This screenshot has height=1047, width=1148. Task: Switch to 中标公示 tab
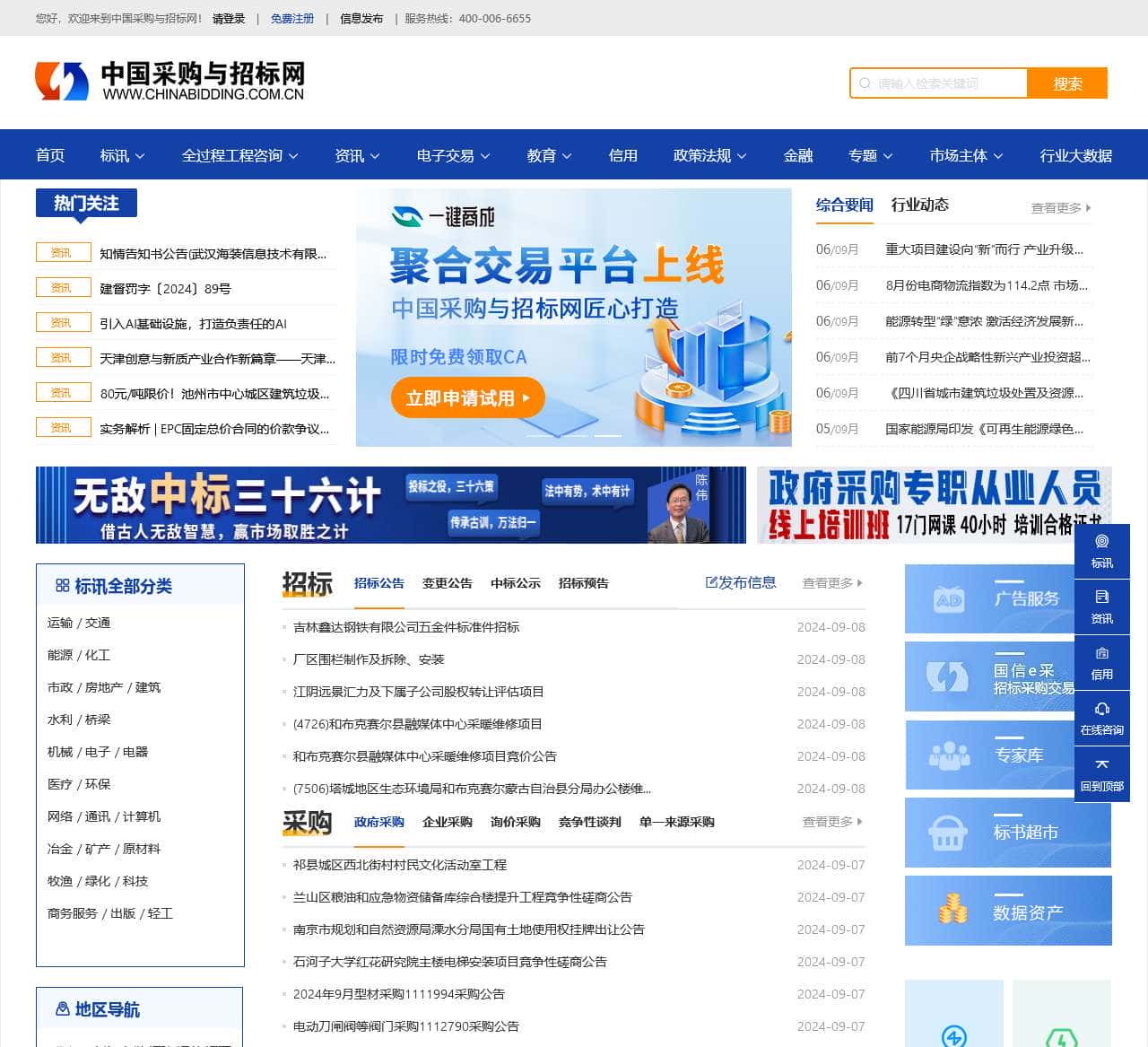(x=515, y=583)
